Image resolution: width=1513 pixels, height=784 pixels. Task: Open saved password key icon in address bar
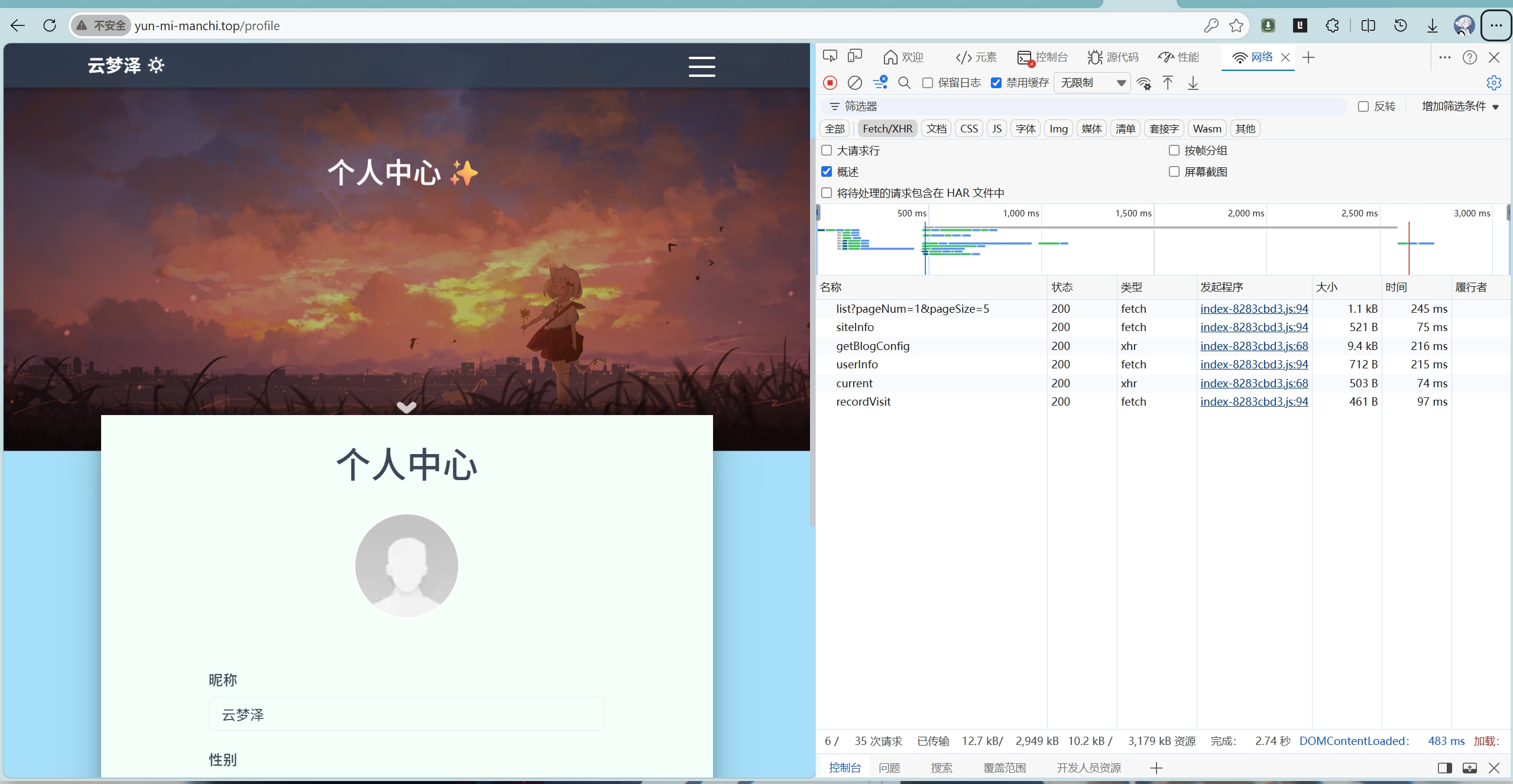1211,25
